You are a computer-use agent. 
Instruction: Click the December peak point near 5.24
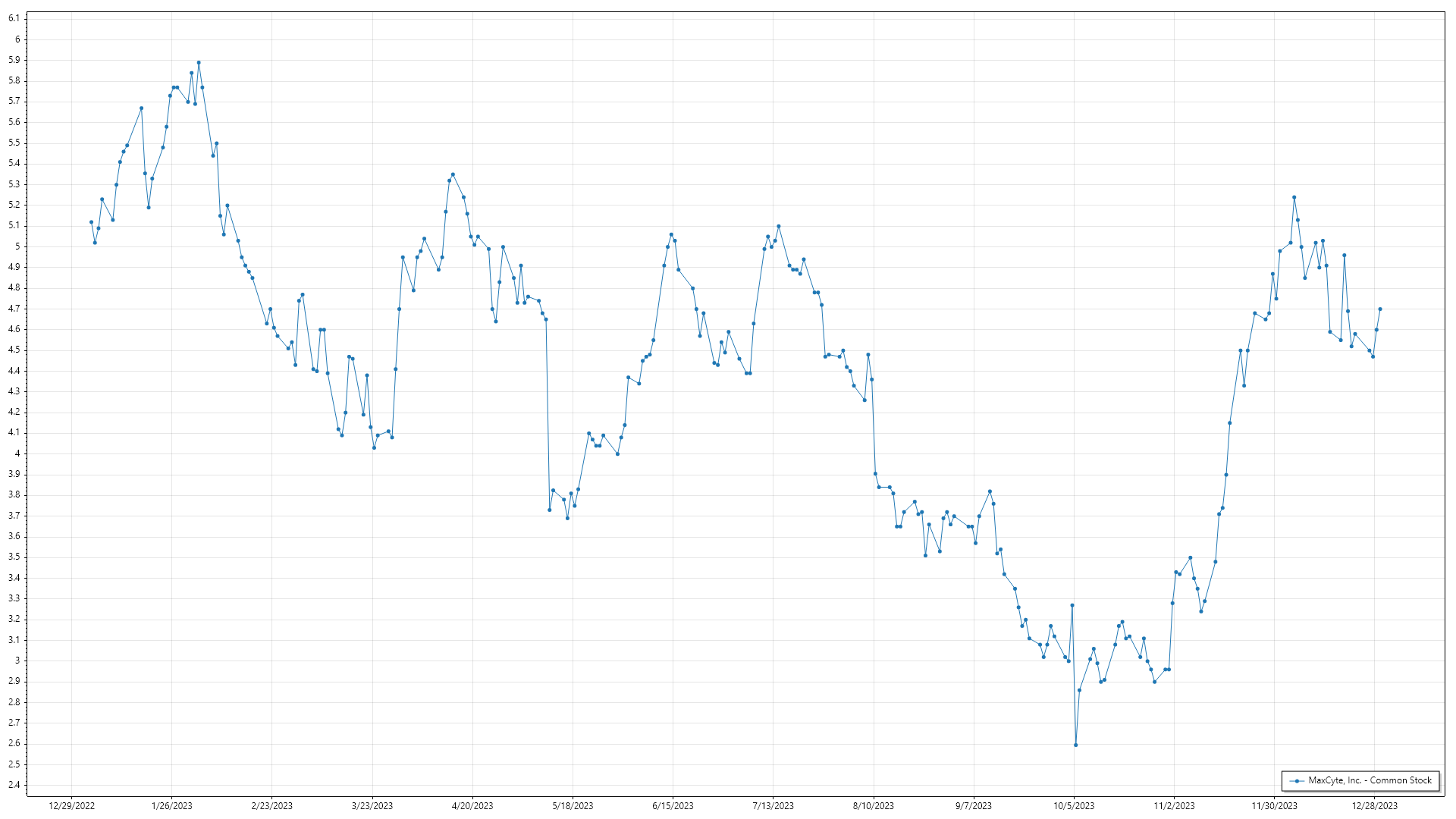click(1294, 197)
